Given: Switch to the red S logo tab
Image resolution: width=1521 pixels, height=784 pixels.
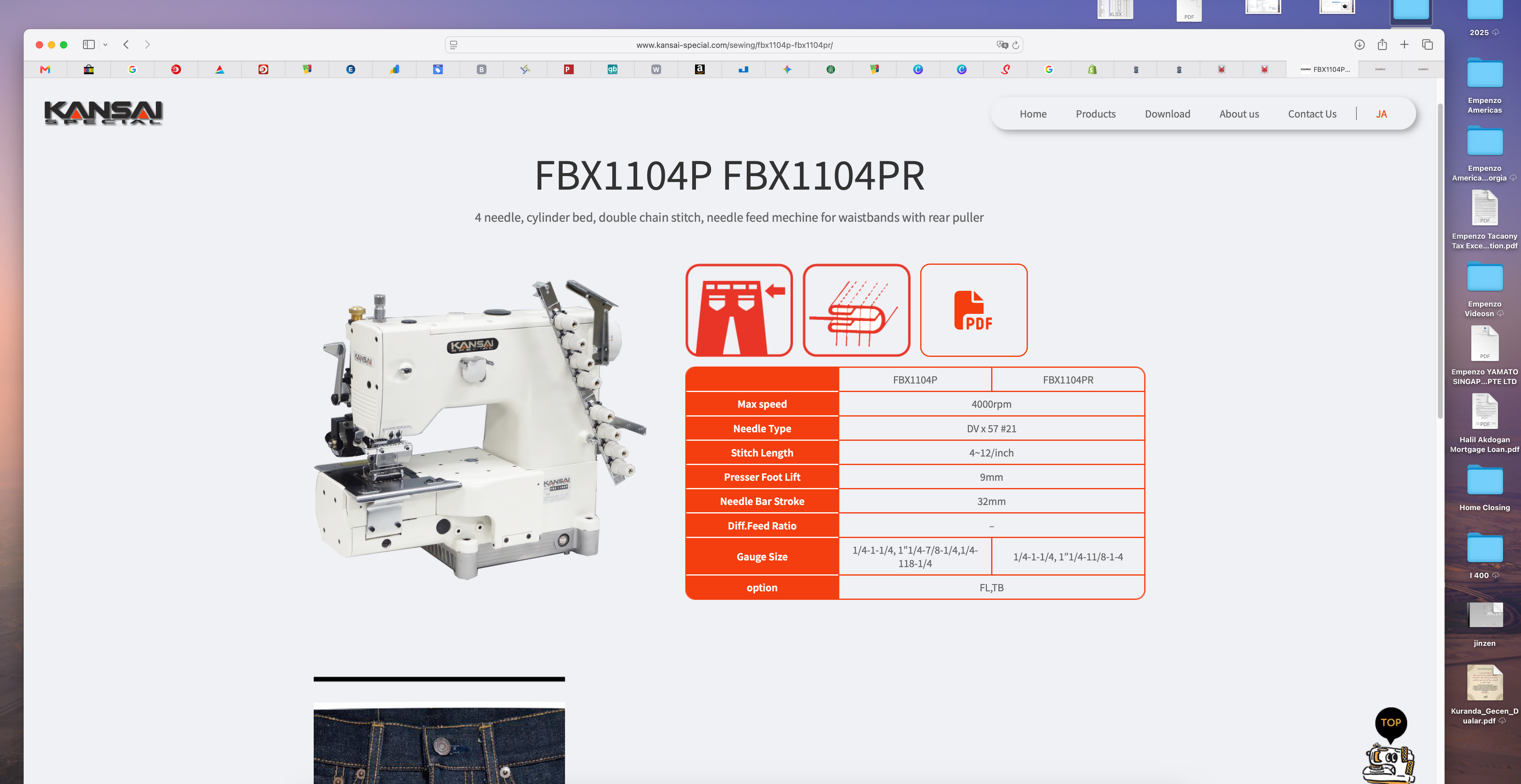Looking at the screenshot, I should click(x=1005, y=70).
